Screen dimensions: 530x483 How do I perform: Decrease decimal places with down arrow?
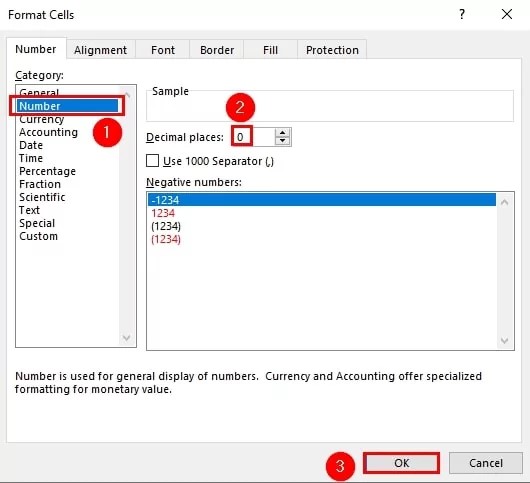pos(282,141)
